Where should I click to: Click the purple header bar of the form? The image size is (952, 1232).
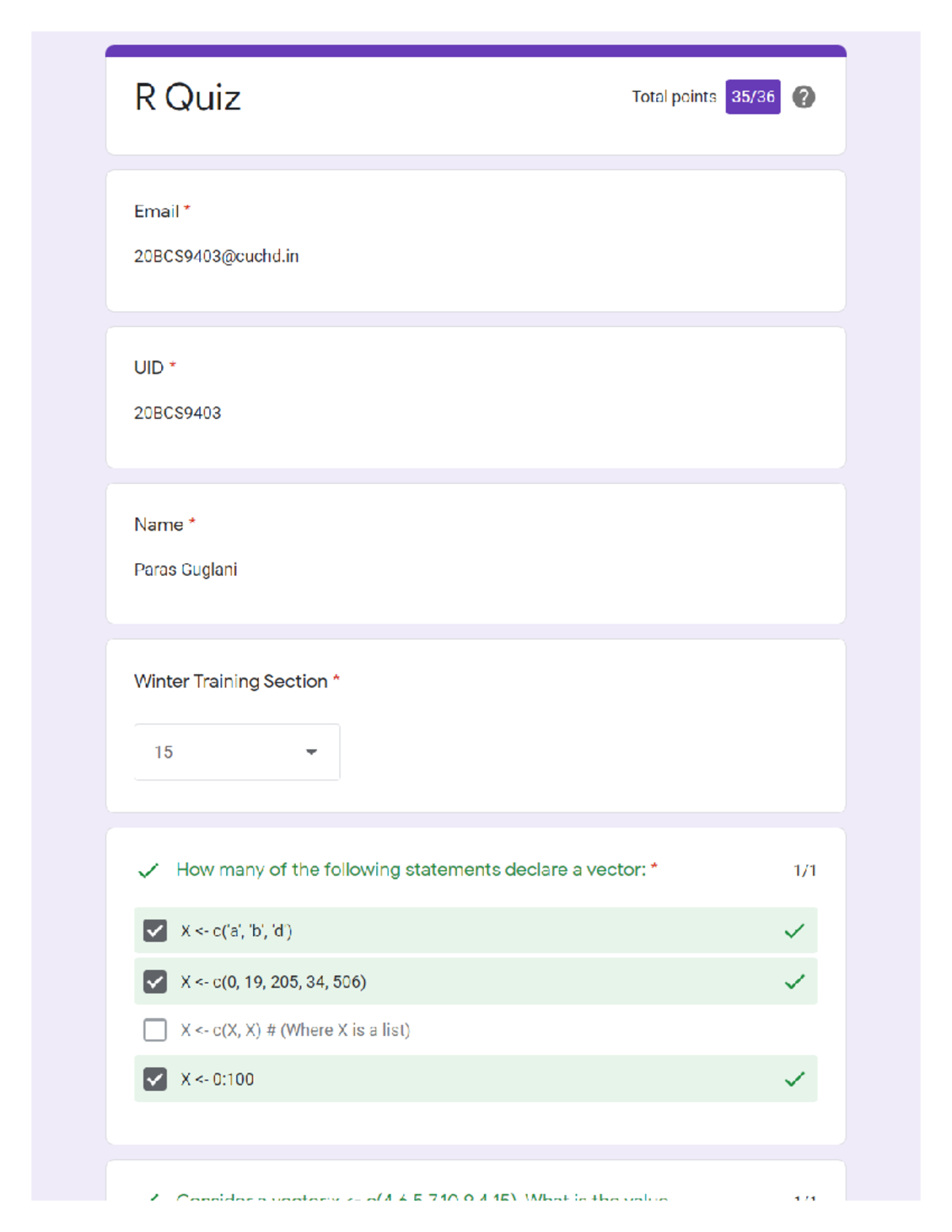476,51
